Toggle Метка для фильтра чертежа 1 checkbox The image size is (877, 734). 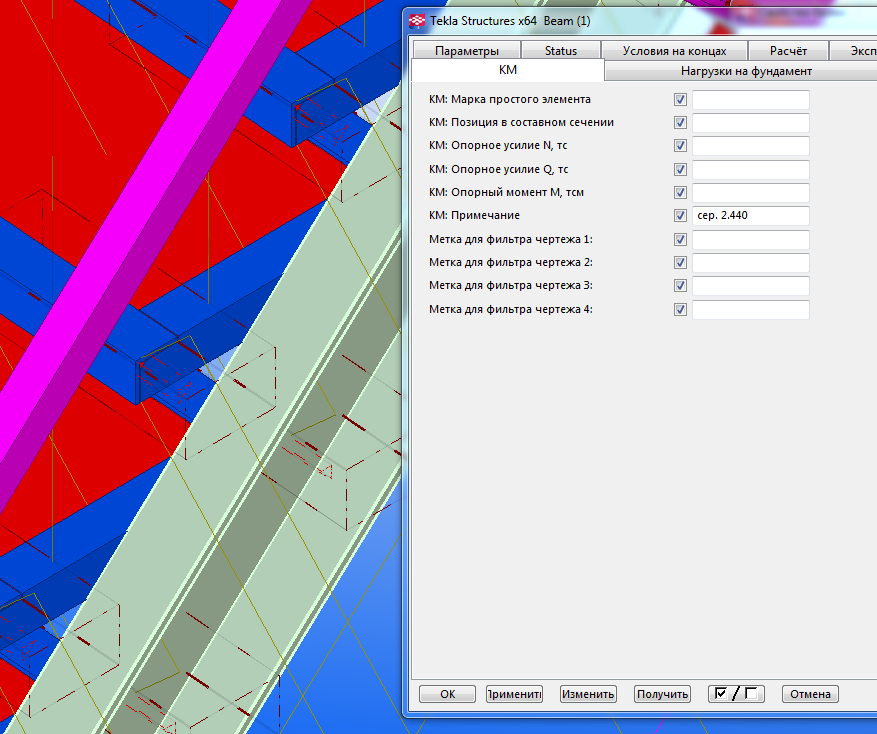[x=681, y=240]
